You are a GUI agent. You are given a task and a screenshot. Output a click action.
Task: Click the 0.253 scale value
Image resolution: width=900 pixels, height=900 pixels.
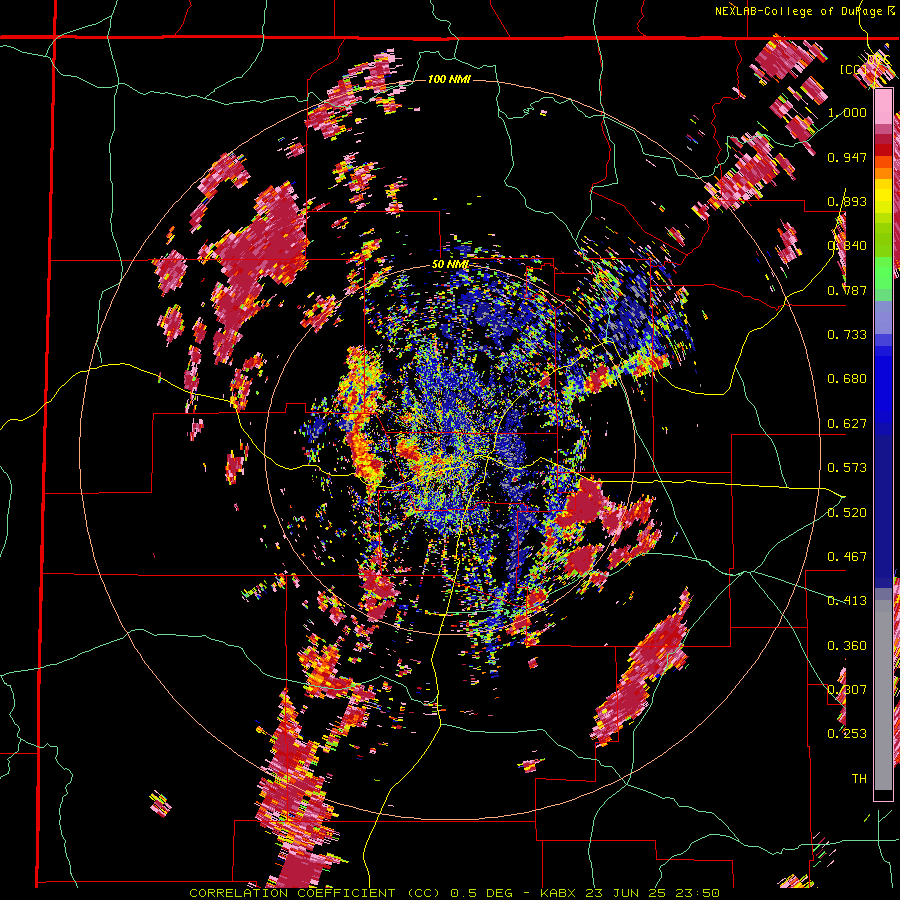[847, 734]
